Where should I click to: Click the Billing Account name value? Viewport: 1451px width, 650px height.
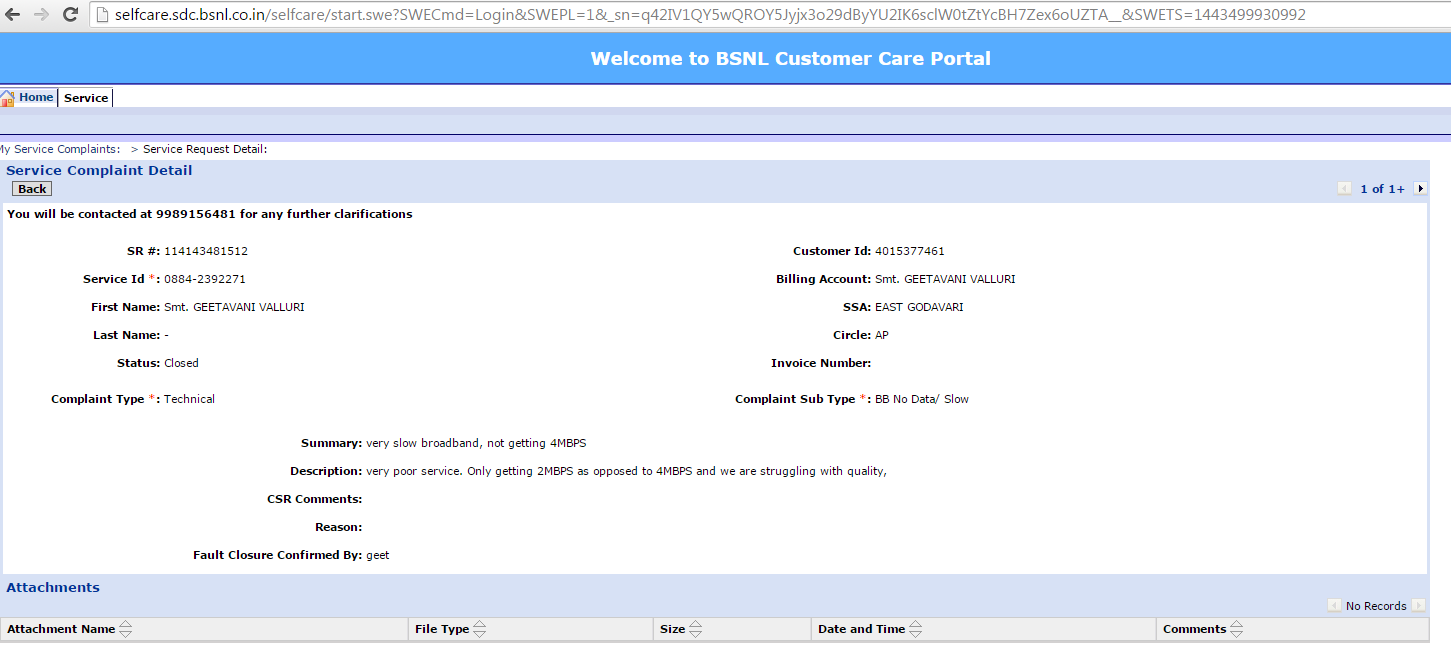tap(945, 279)
